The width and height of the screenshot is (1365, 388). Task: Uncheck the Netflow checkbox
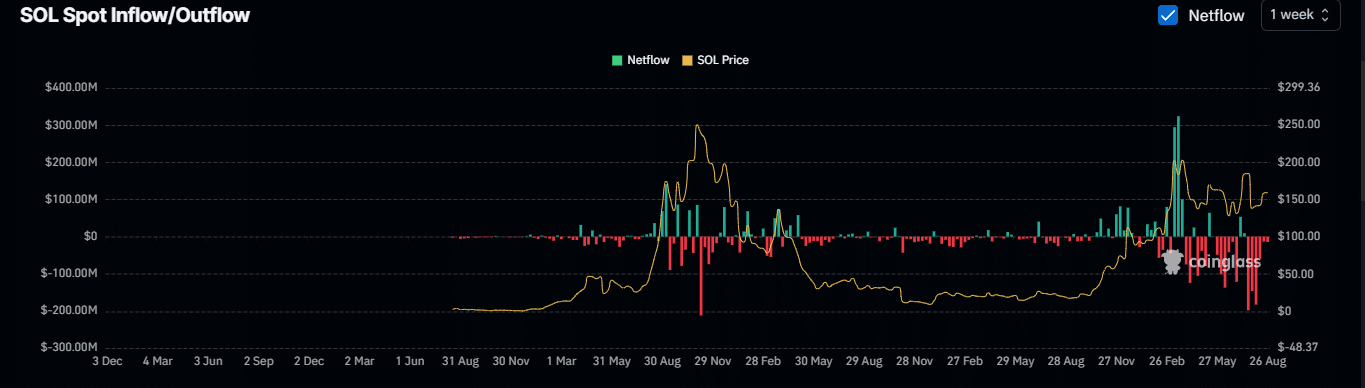[1167, 15]
